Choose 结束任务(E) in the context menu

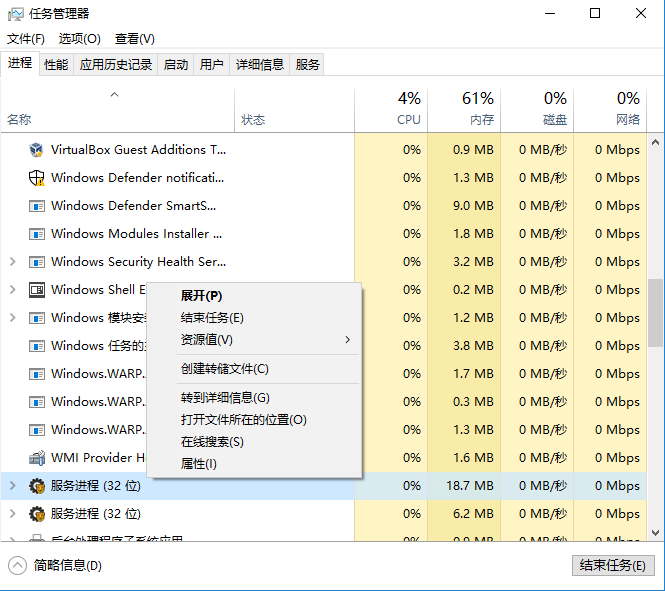(254, 318)
